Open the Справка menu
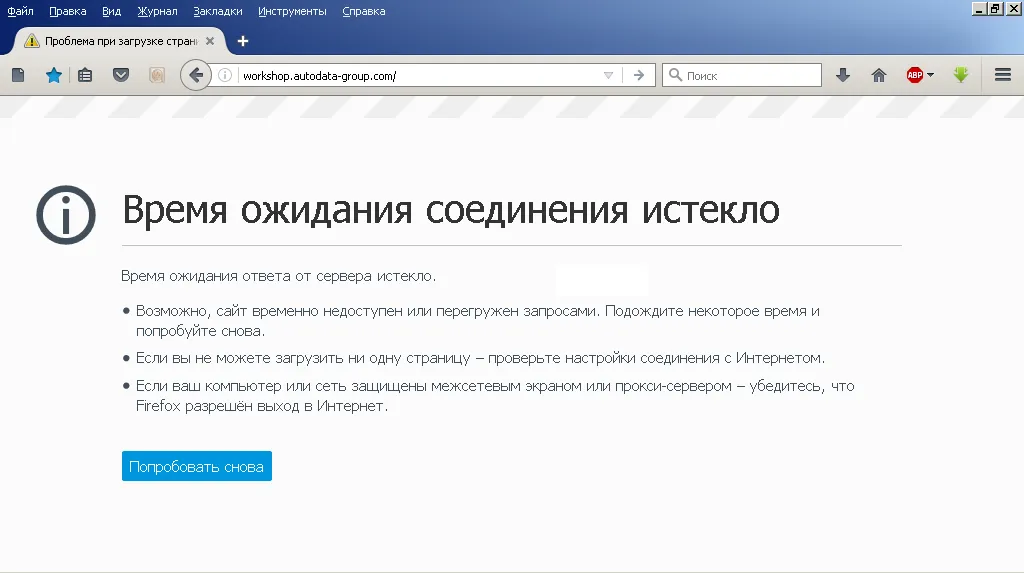1024x573 pixels. (364, 11)
